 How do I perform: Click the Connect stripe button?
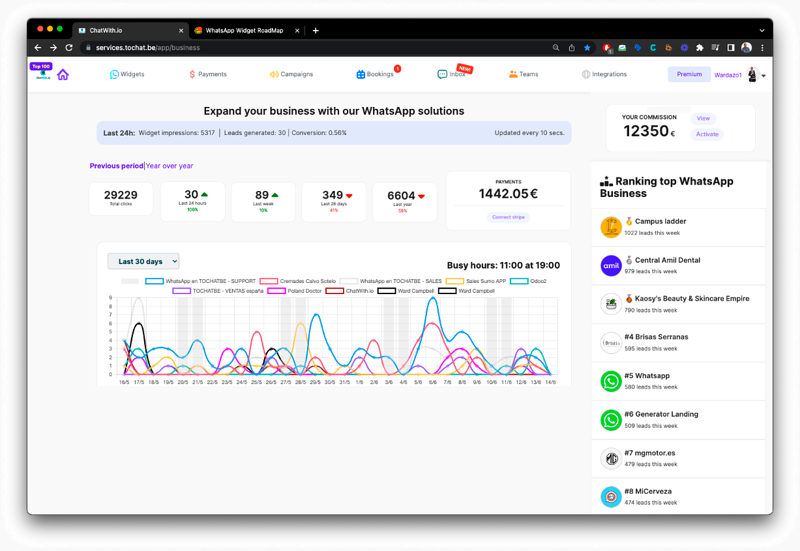[508, 217]
